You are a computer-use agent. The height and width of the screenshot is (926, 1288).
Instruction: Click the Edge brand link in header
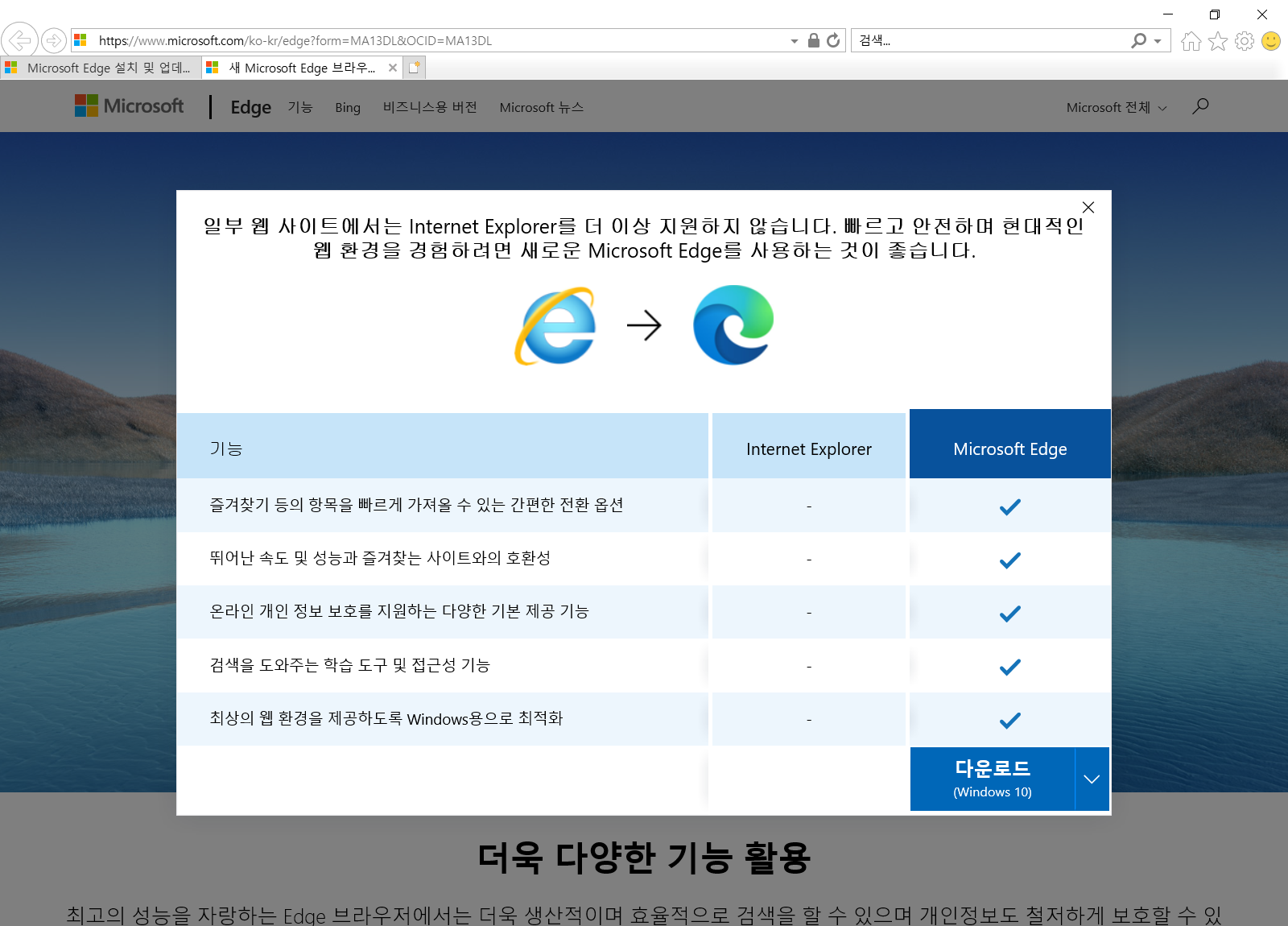tap(251, 107)
